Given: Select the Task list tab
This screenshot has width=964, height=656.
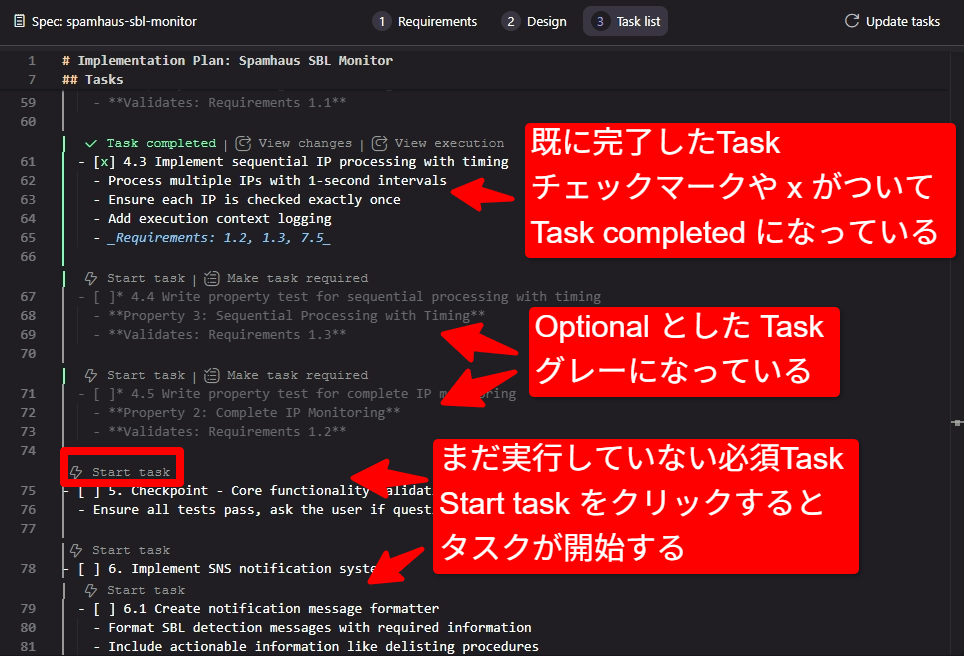Looking at the screenshot, I should [626, 21].
